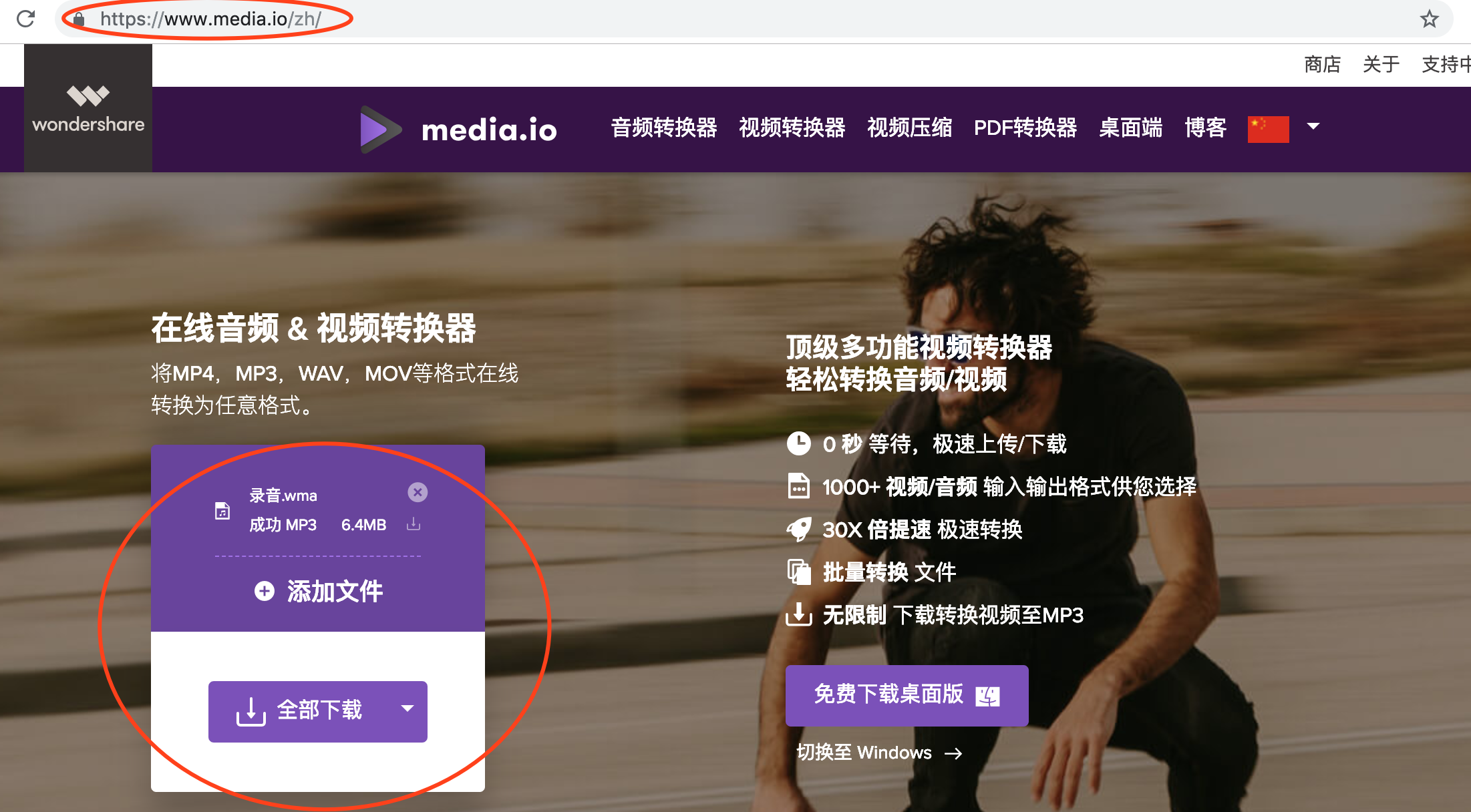Click the audio file icon beside 录音.wma

point(222,511)
